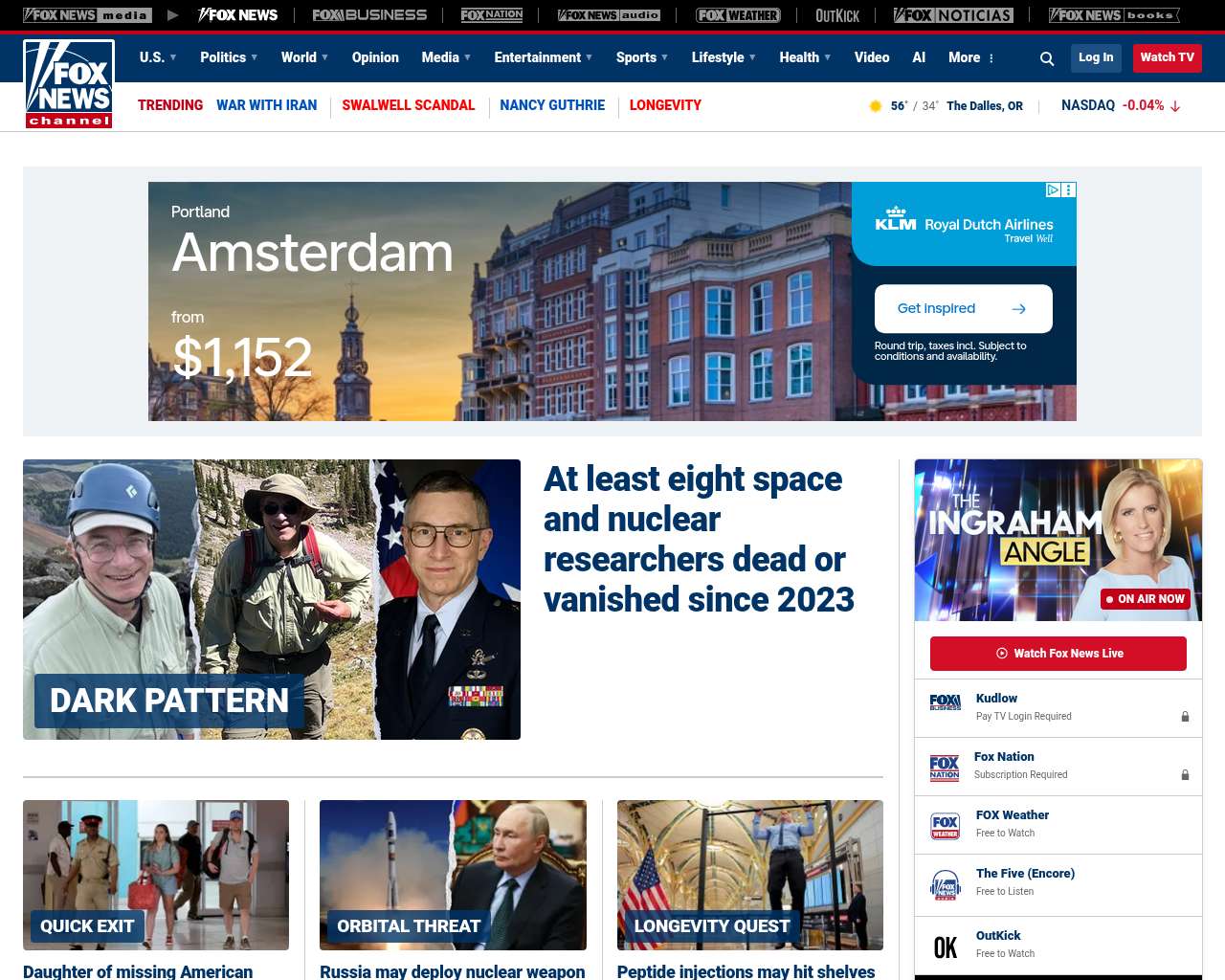Screen dimensions: 1225x980
Task: Click Get Inspired button in KLM ad
Action: pyautogui.click(x=964, y=308)
